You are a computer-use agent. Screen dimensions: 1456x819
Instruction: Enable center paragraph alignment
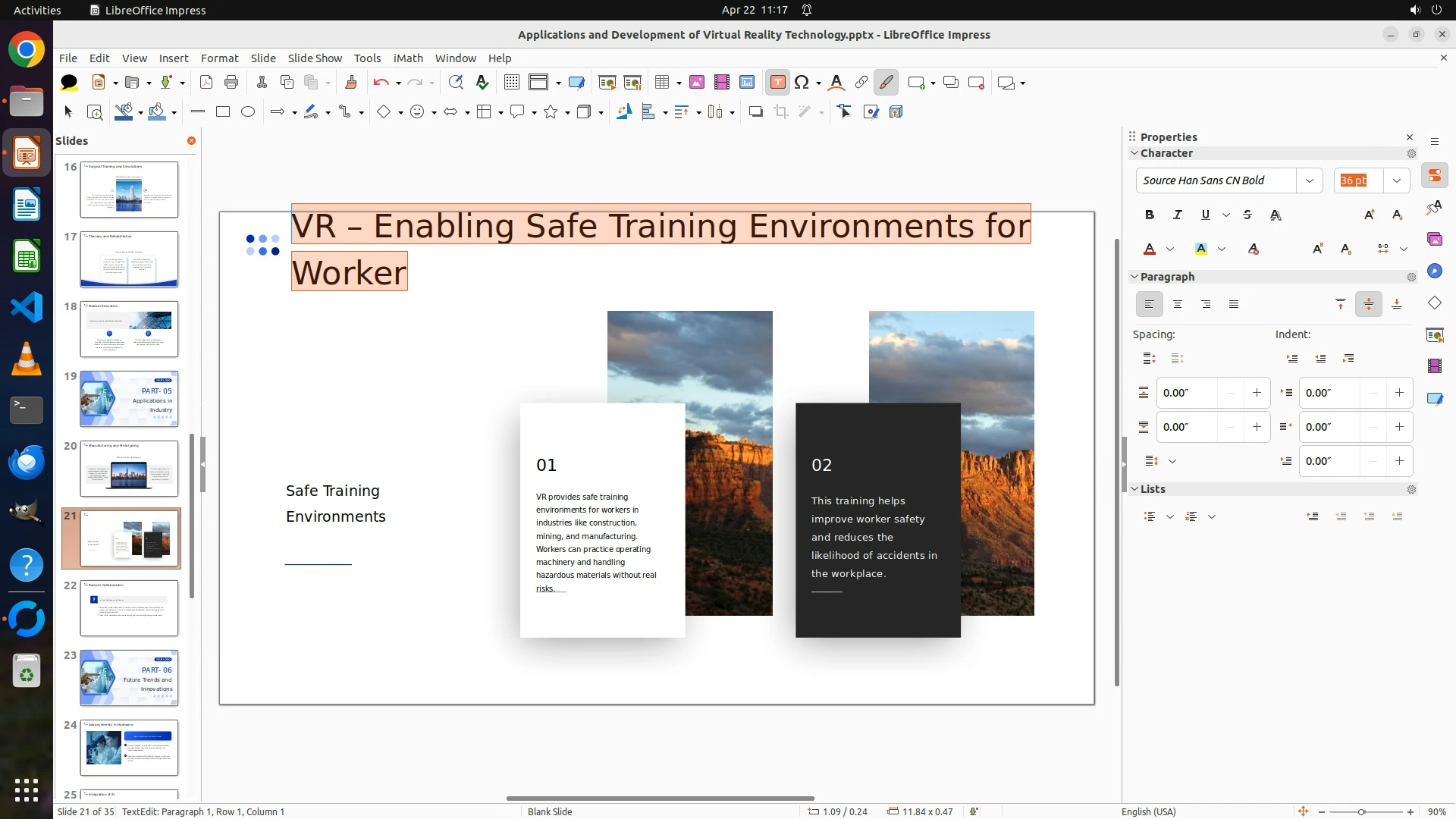[1178, 305]
